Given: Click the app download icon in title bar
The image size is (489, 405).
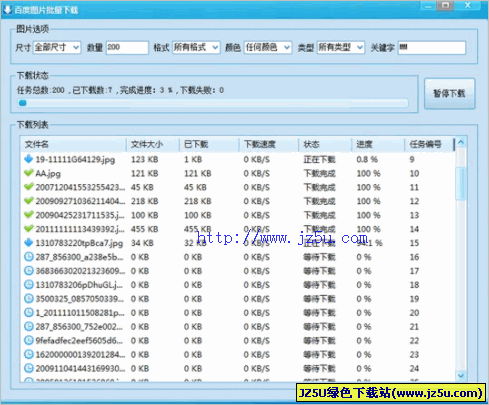Looking at the screenshot, I should coord(7,10).
